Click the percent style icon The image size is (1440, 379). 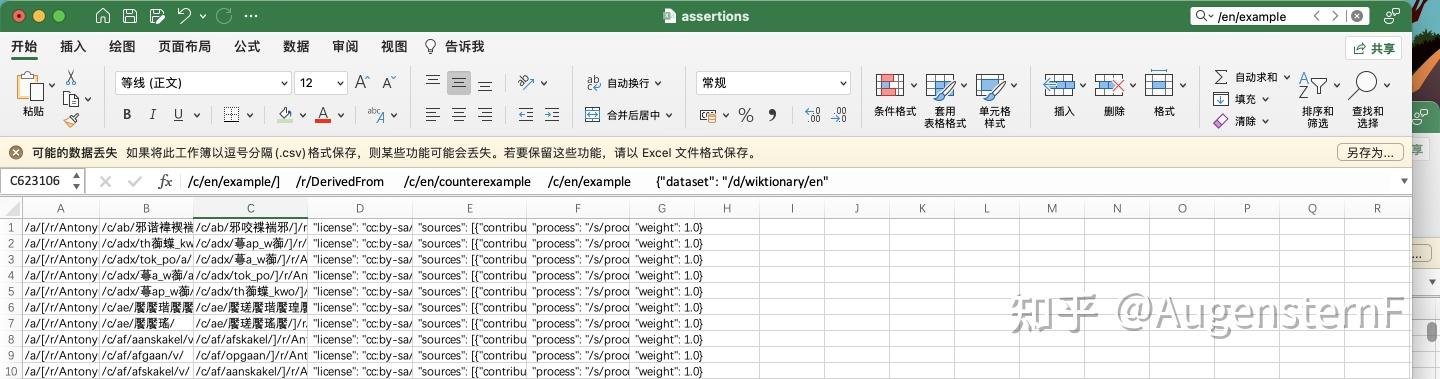point(745,115)
